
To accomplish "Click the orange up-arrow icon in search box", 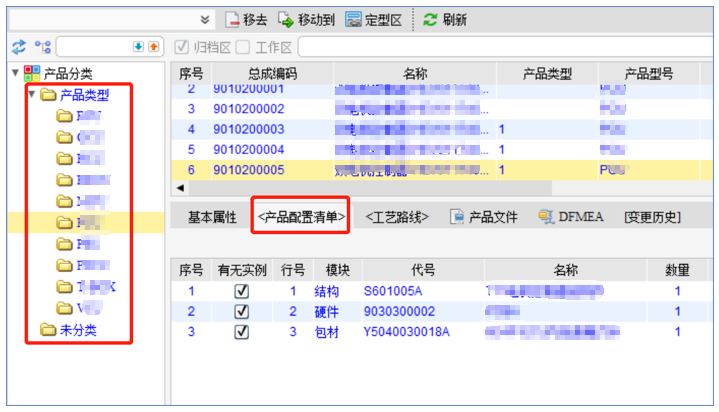I will [153, 47].
